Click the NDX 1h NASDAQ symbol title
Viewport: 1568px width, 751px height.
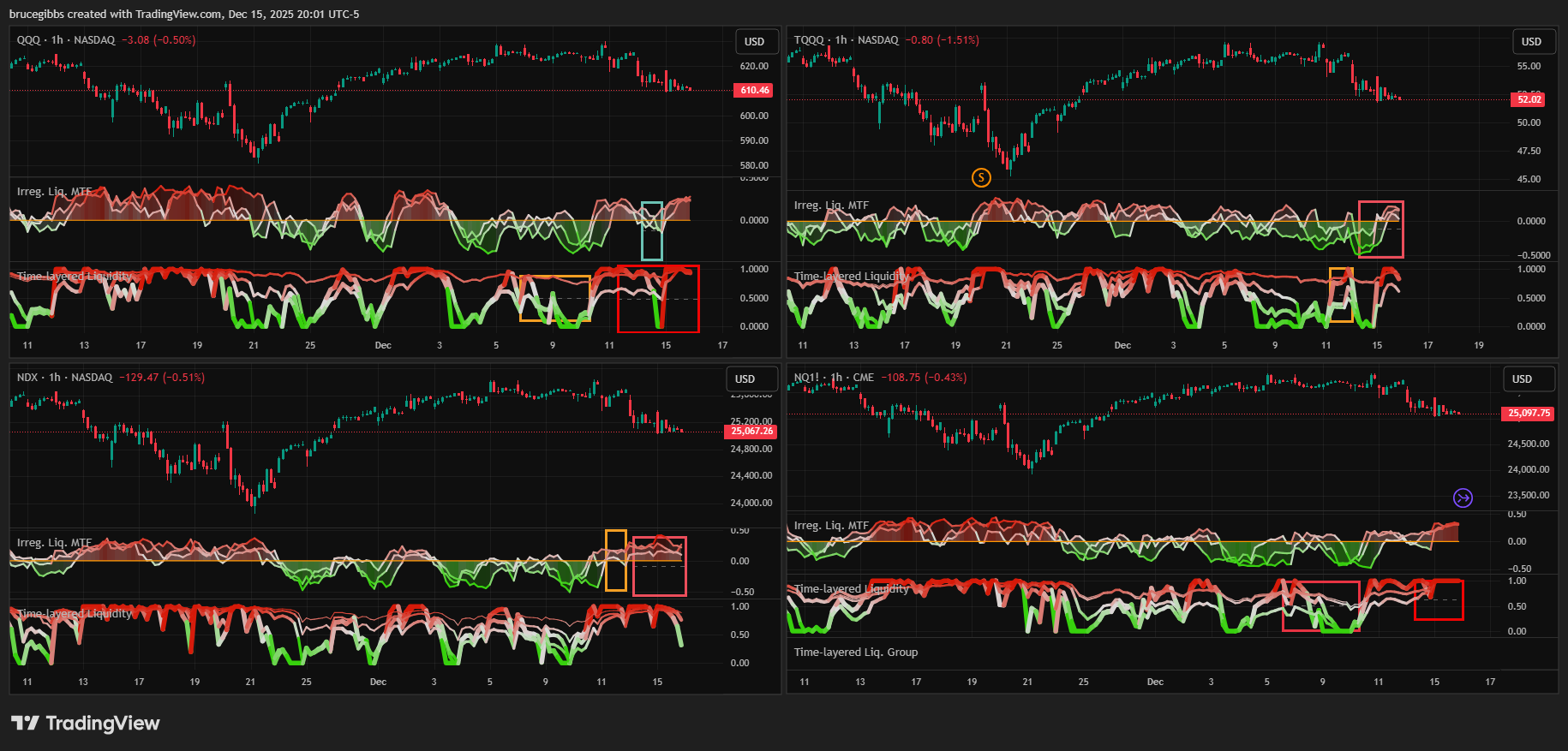[x=64, y=378]
